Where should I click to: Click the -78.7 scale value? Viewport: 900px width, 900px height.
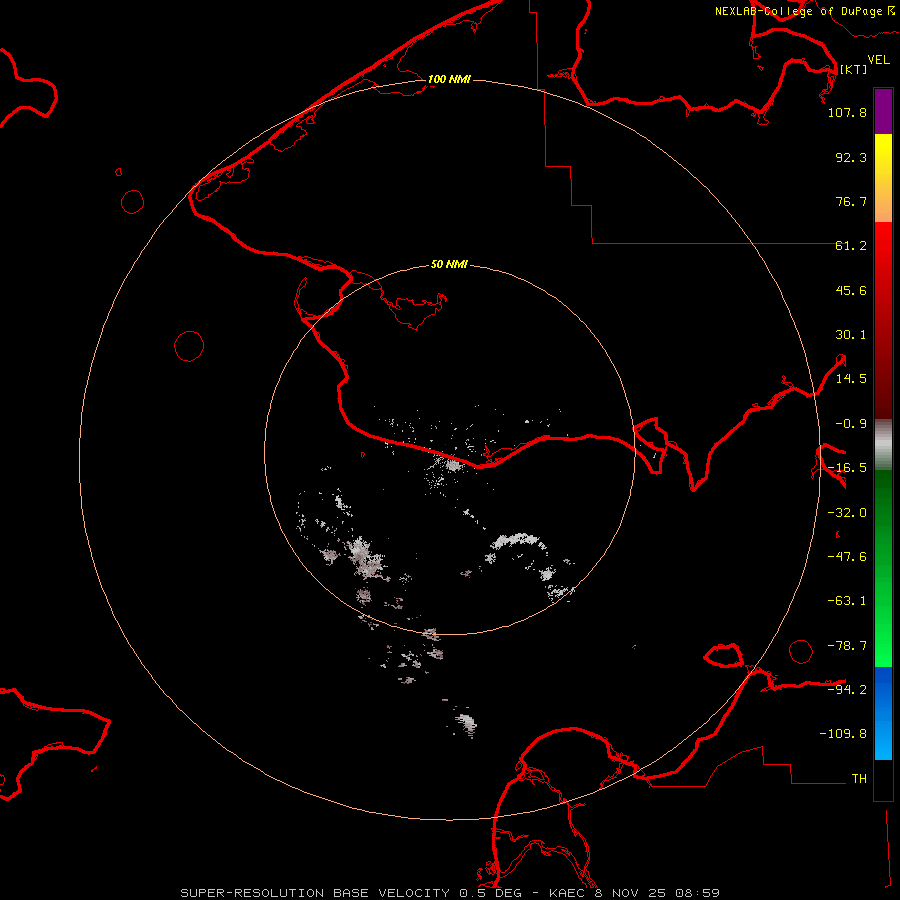[847, 646]
